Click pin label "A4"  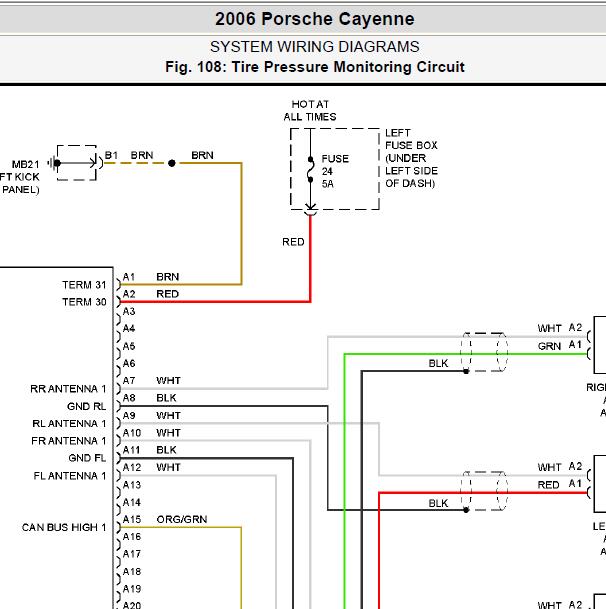pyautogui.click(x=129, y=329)
